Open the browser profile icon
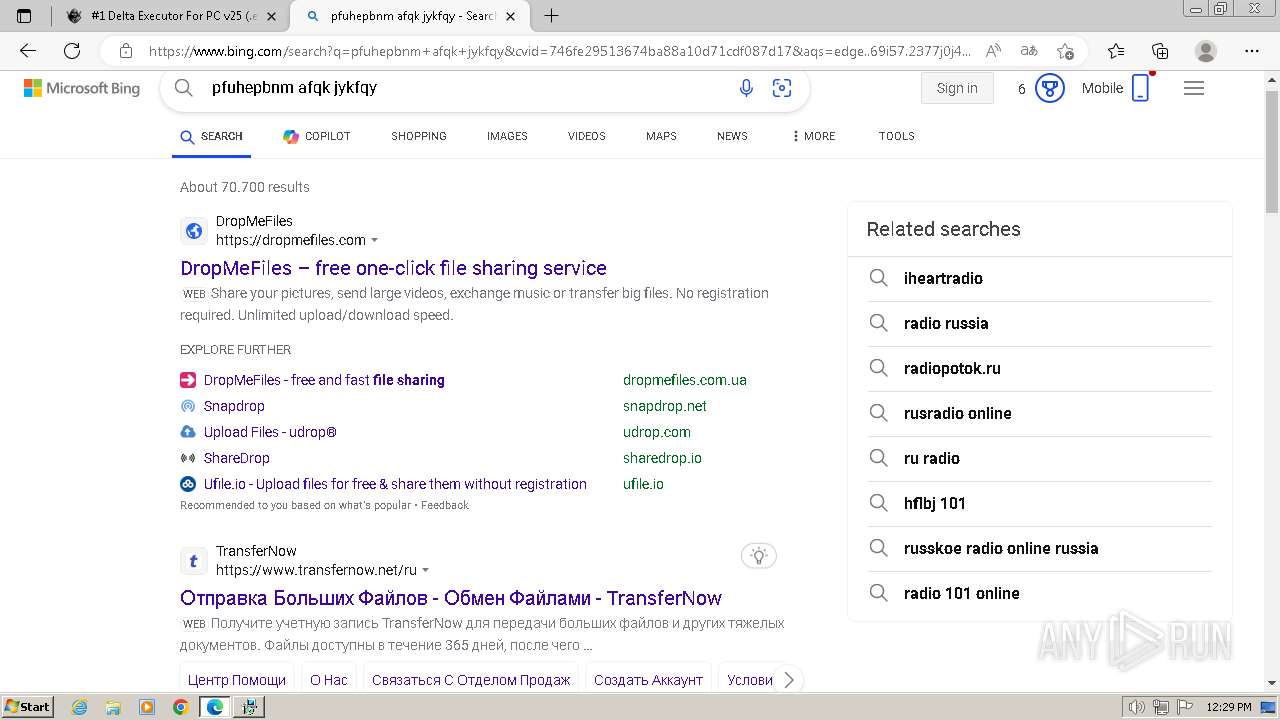 click(1206, 51)
